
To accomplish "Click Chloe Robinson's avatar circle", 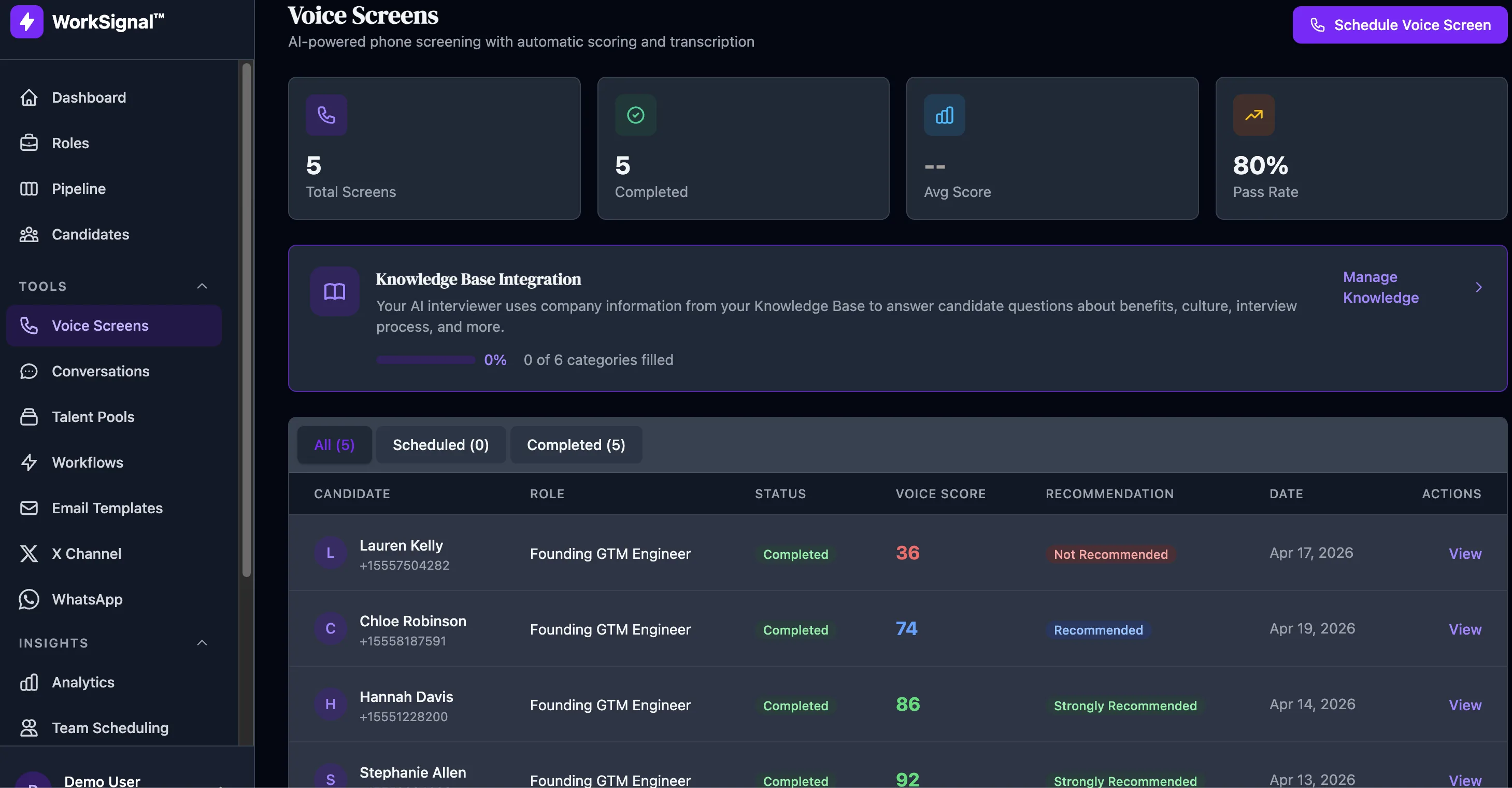I will coord(331,628).
